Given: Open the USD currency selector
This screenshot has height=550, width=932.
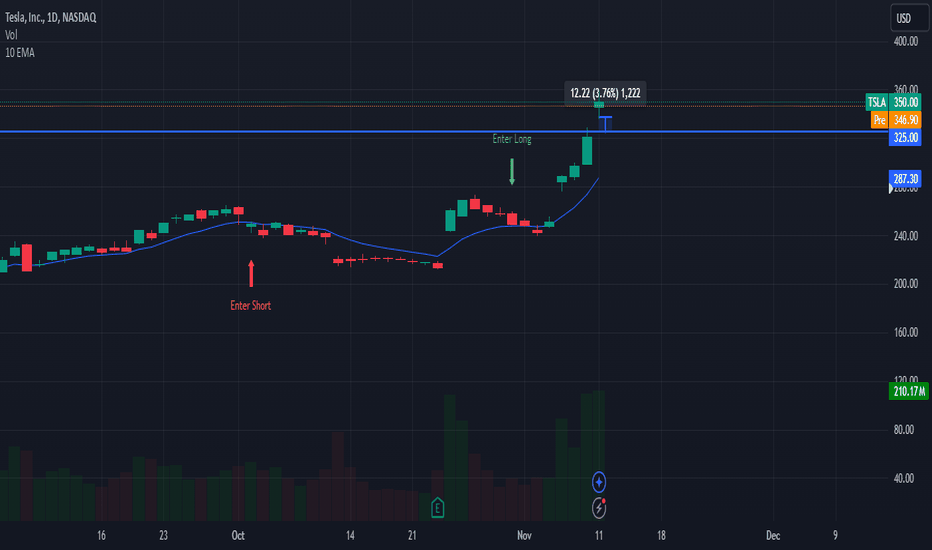Looking at the screenshot, I should coord(909,18).
